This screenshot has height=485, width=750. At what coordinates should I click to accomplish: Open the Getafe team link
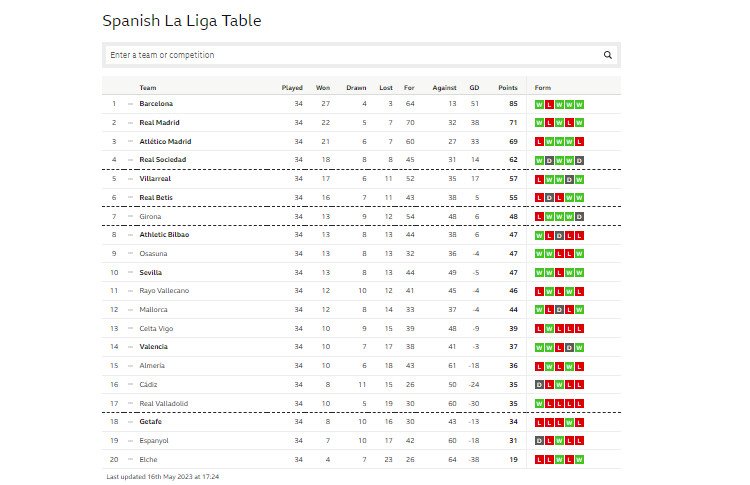click(x=150, y=422)
